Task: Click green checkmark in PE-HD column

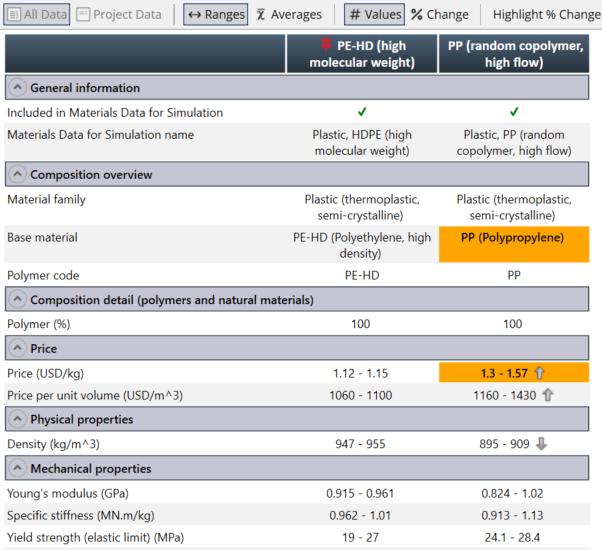Action: tap(361, 113)
